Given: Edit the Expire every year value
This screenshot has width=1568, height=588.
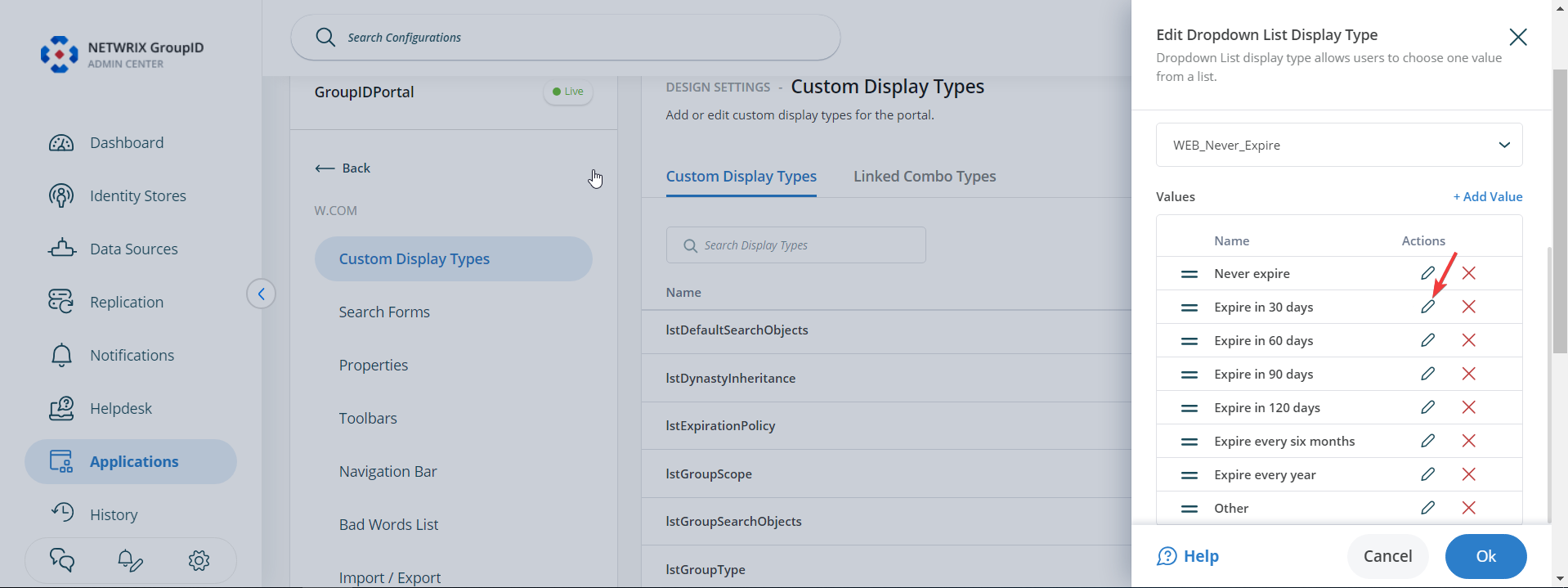Looking at the screenshot, I should [1427, 474].
